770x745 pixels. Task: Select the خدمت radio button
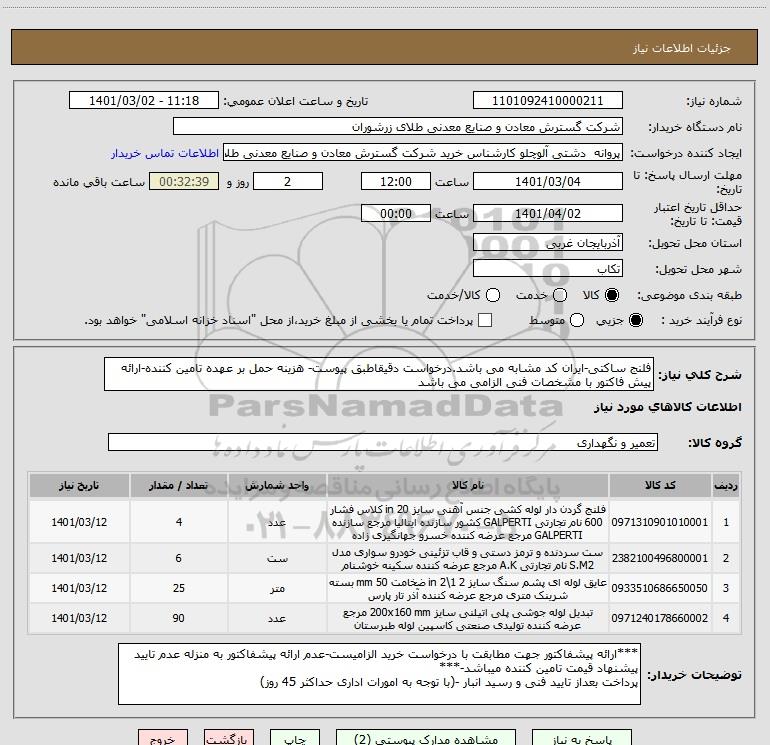coord(560,295)
